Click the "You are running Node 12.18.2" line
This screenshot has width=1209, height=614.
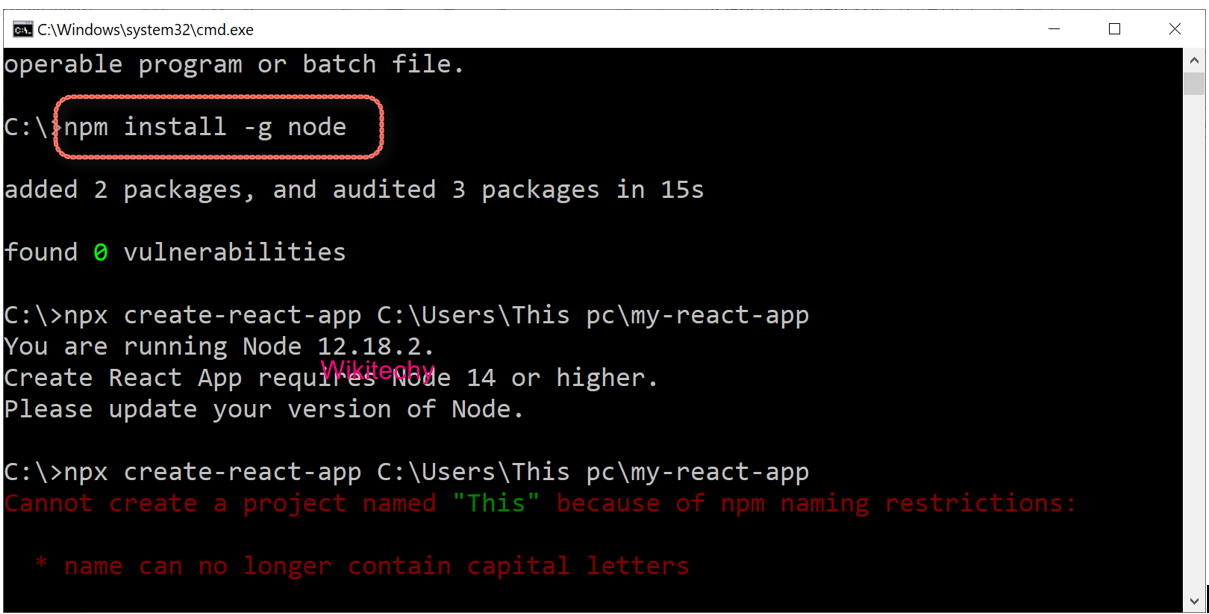[x=220, y=347]
